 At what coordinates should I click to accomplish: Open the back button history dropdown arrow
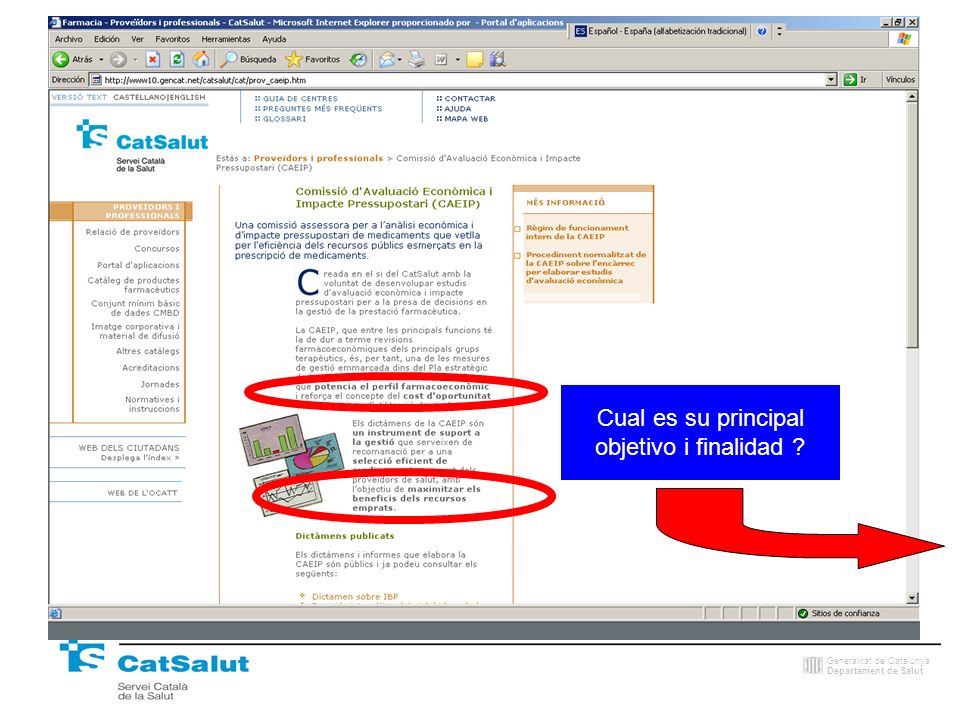point(101,59)
